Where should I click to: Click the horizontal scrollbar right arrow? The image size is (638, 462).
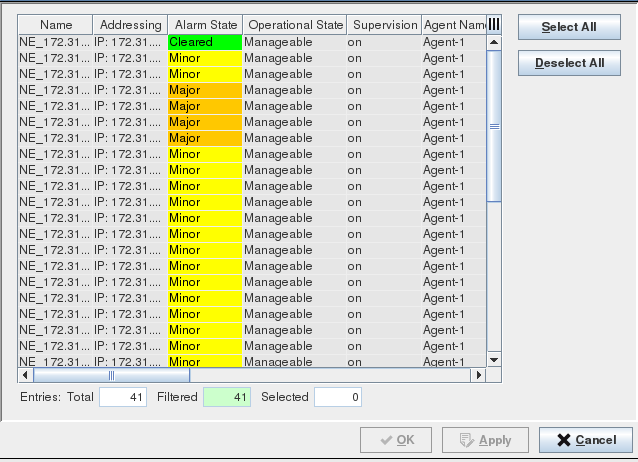(x=479, y=375)
